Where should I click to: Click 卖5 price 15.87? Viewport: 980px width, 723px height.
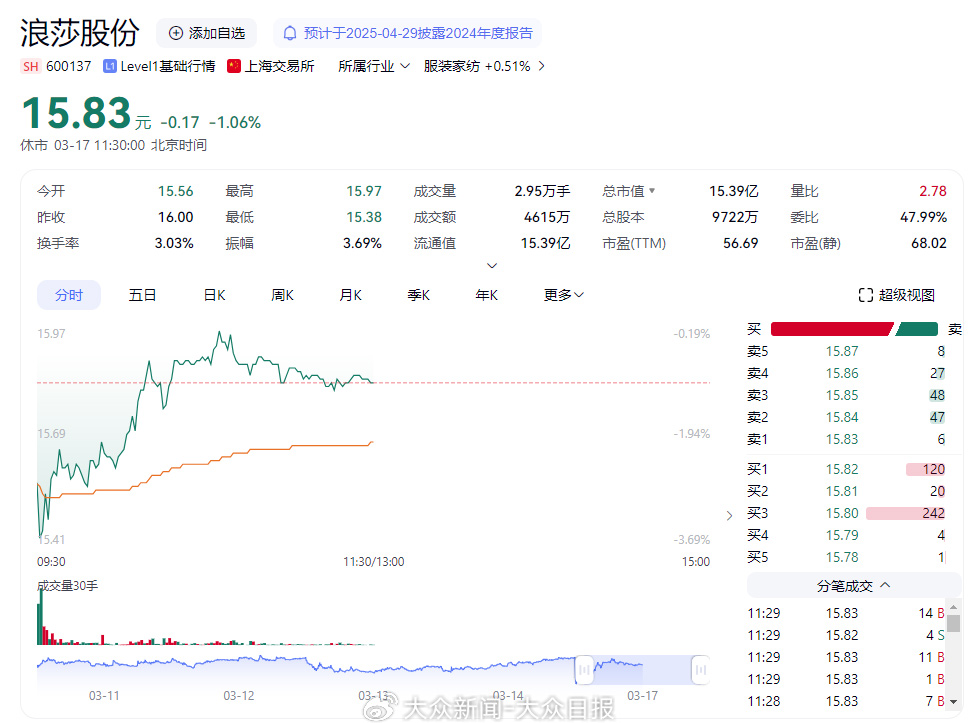[x=842, y=351]
